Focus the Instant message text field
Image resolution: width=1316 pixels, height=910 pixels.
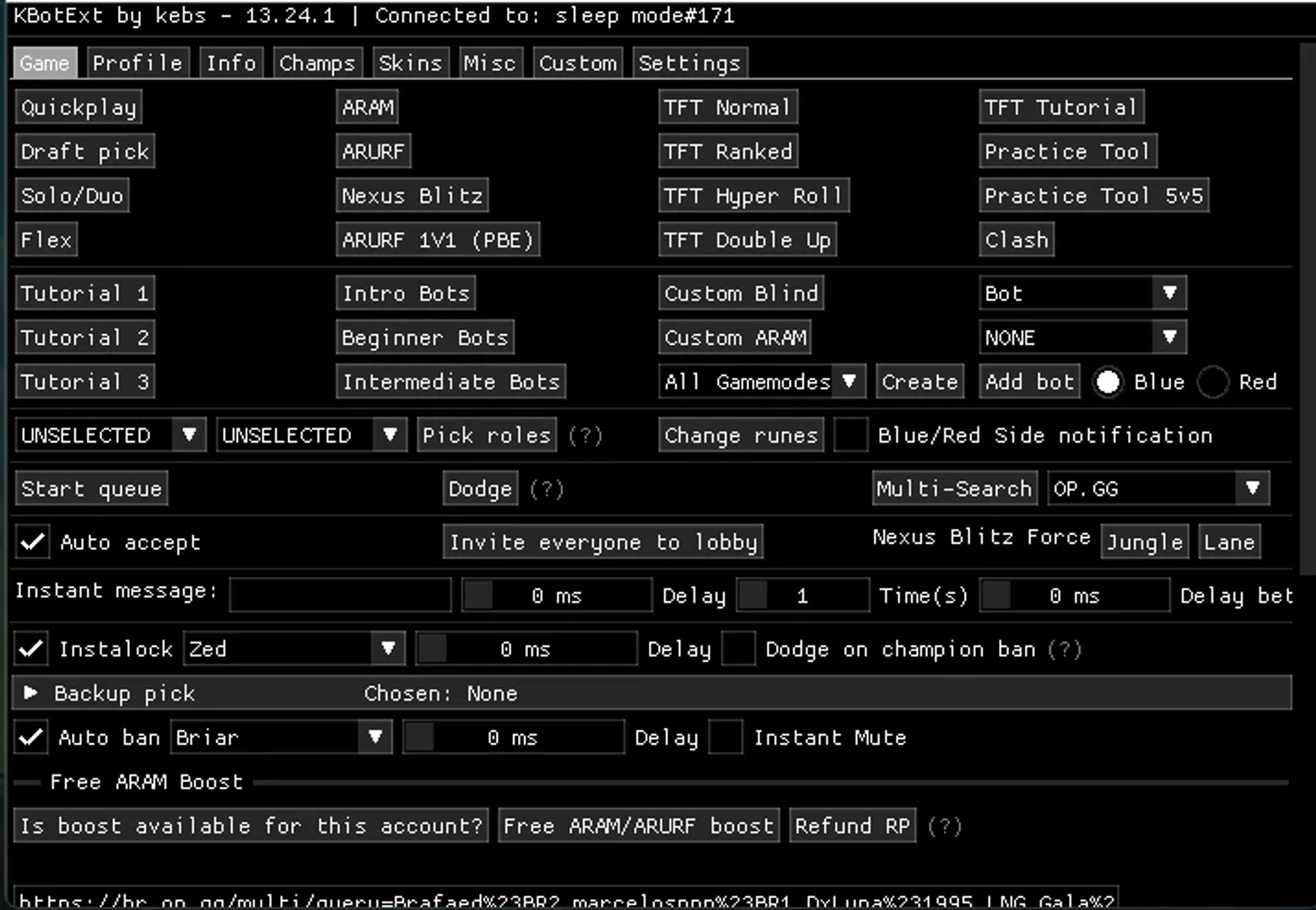pos(341,595)
